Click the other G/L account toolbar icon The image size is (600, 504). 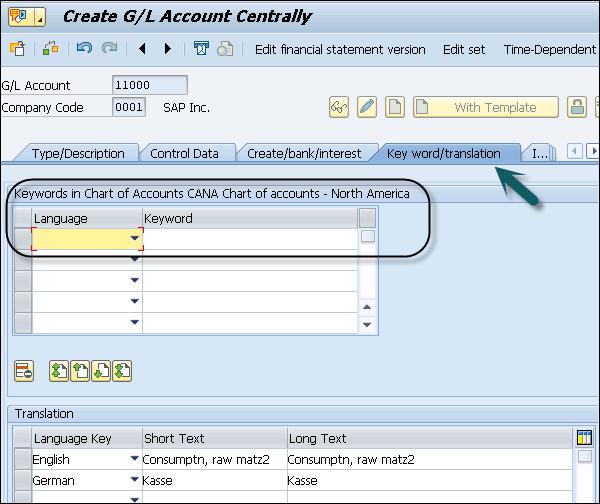pos(17,49)
